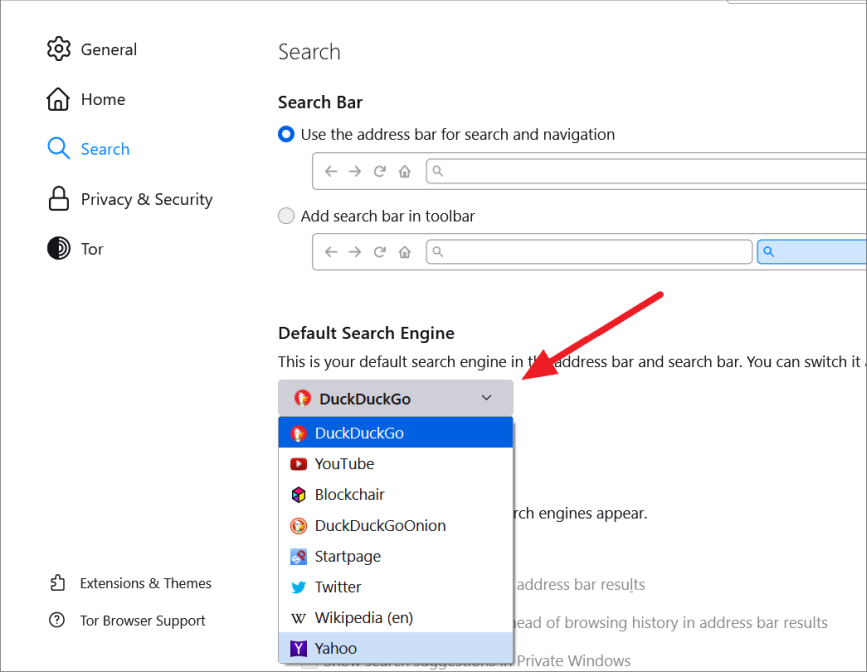Select Blockchair search engine option
Viewport: 867px width, 672px height.
[x=349, y=495]
